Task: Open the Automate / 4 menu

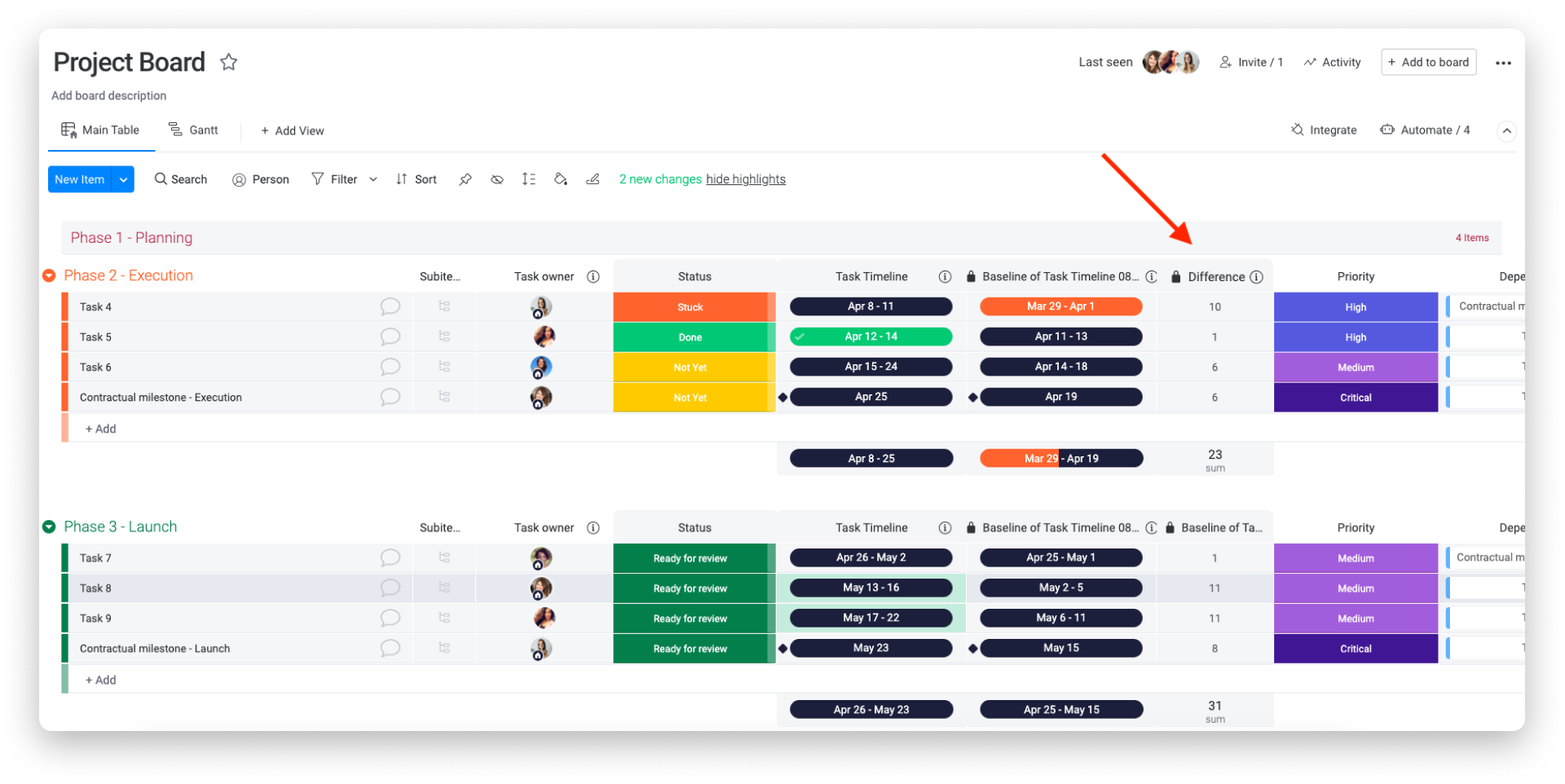Action: (x=1425, y=130)
